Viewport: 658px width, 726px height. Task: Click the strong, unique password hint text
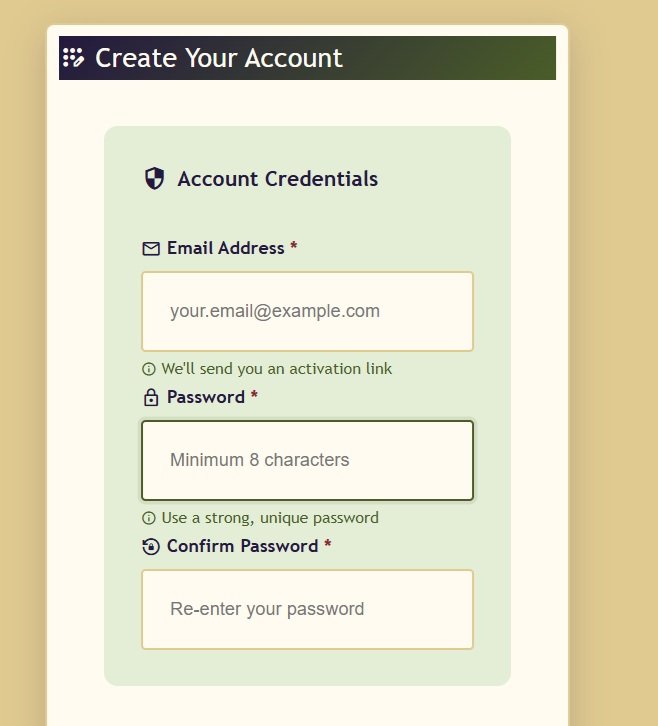(270, 518)
